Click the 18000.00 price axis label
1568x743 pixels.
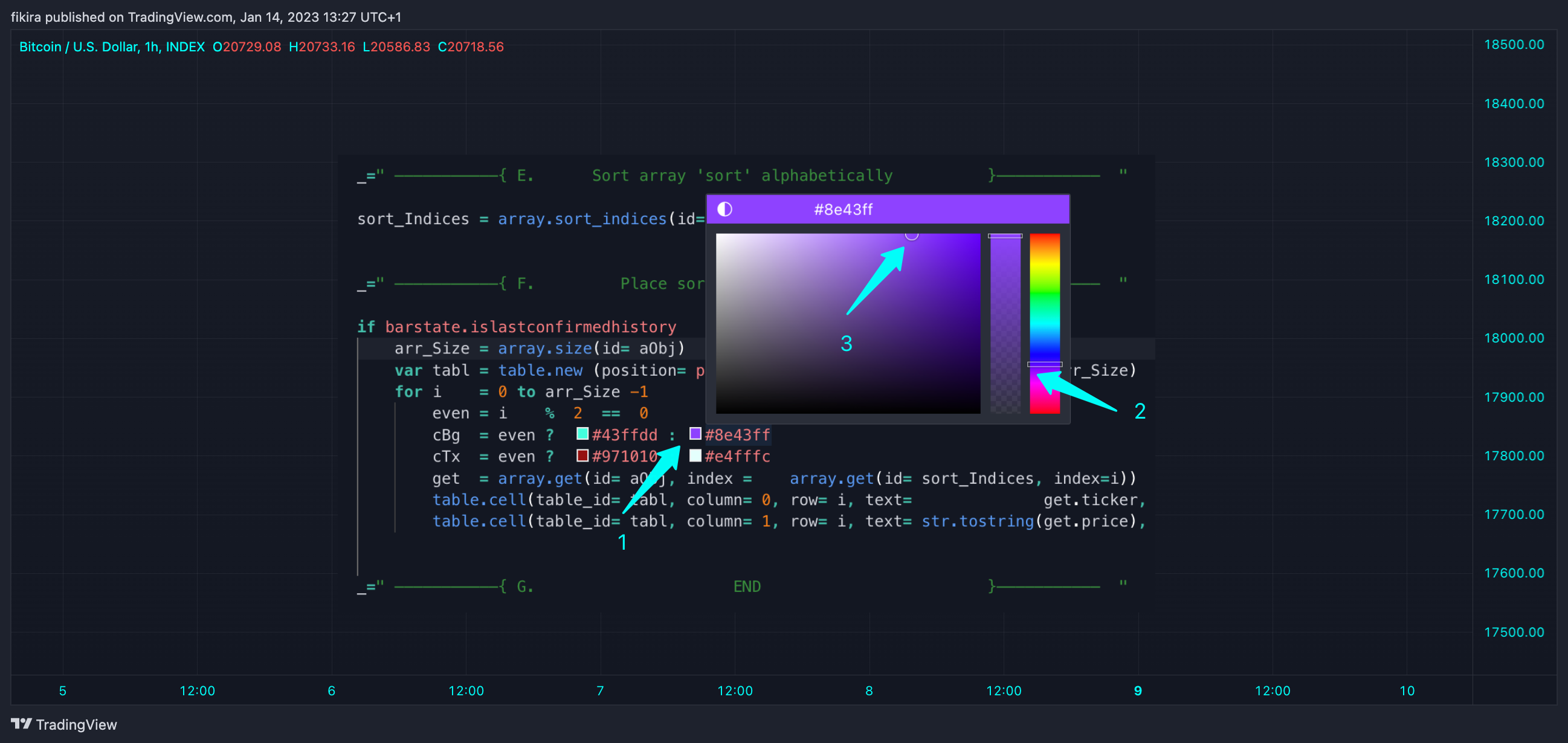coord(1514,338)
